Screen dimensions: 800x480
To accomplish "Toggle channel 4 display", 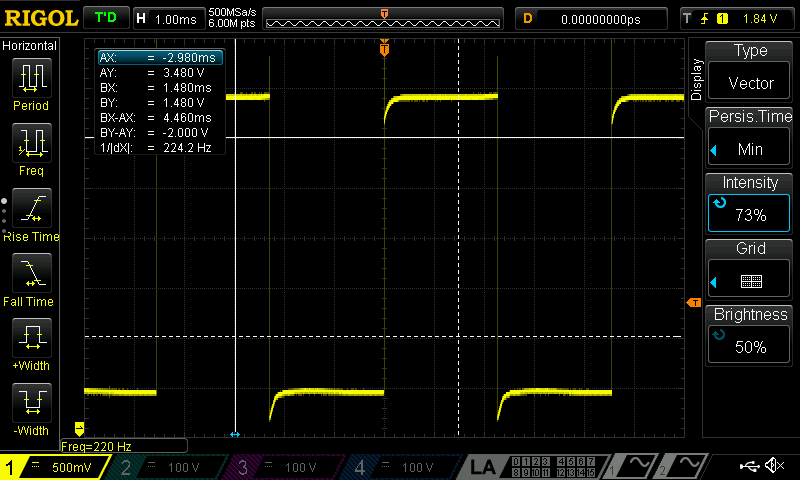I will tap(403, 467).
